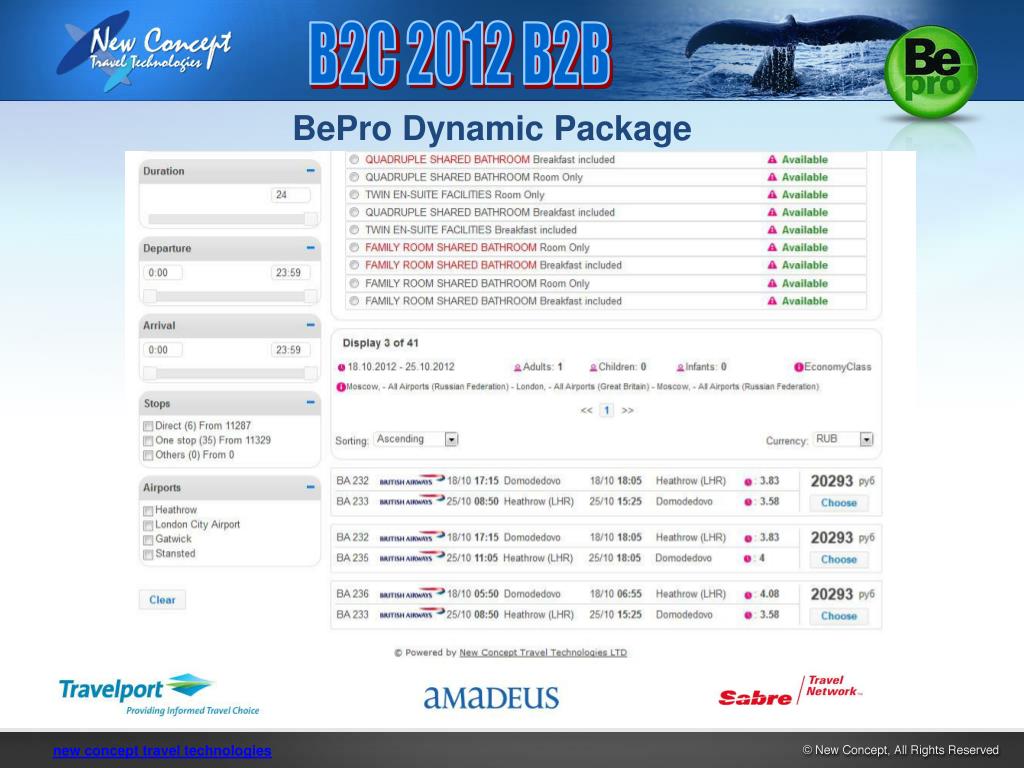This screenshot has width=1024, height=768.
Task: Select results page 1
Action: [607, 410]
